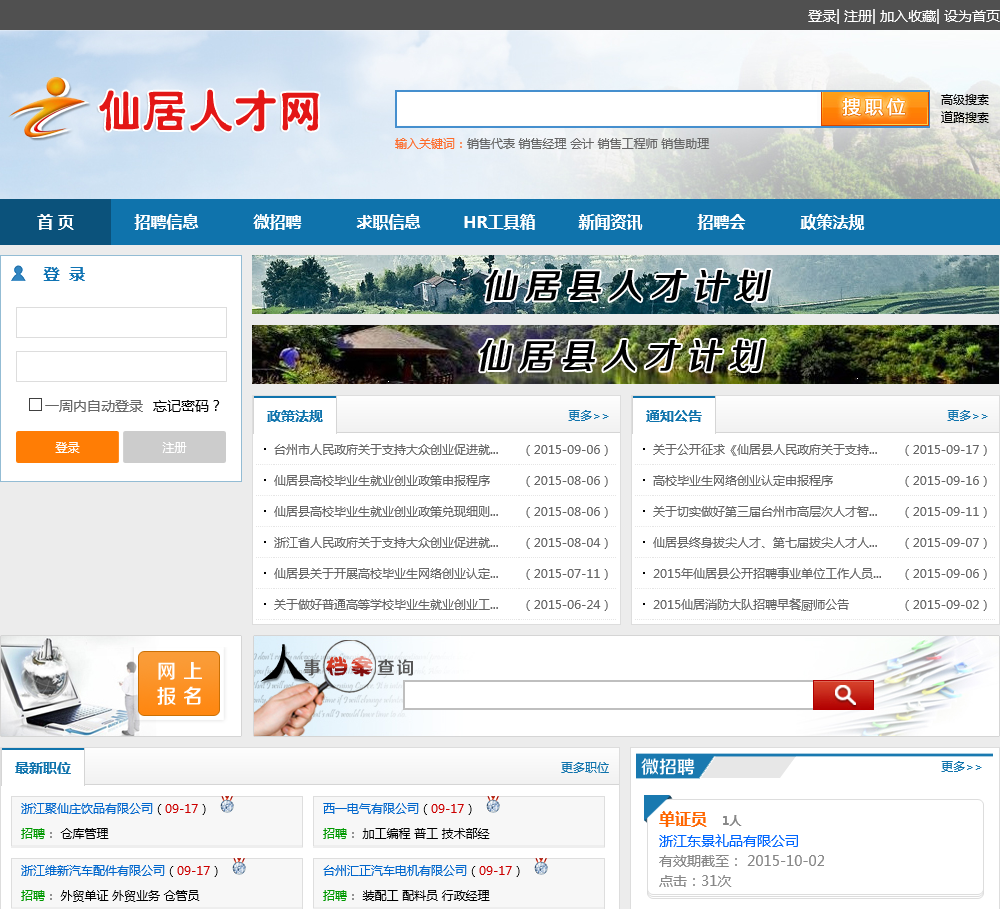The height and width of the screenshot is (909, 1000).
Task: Open 高级搜索 link beside search box
Action: [964, 100]
